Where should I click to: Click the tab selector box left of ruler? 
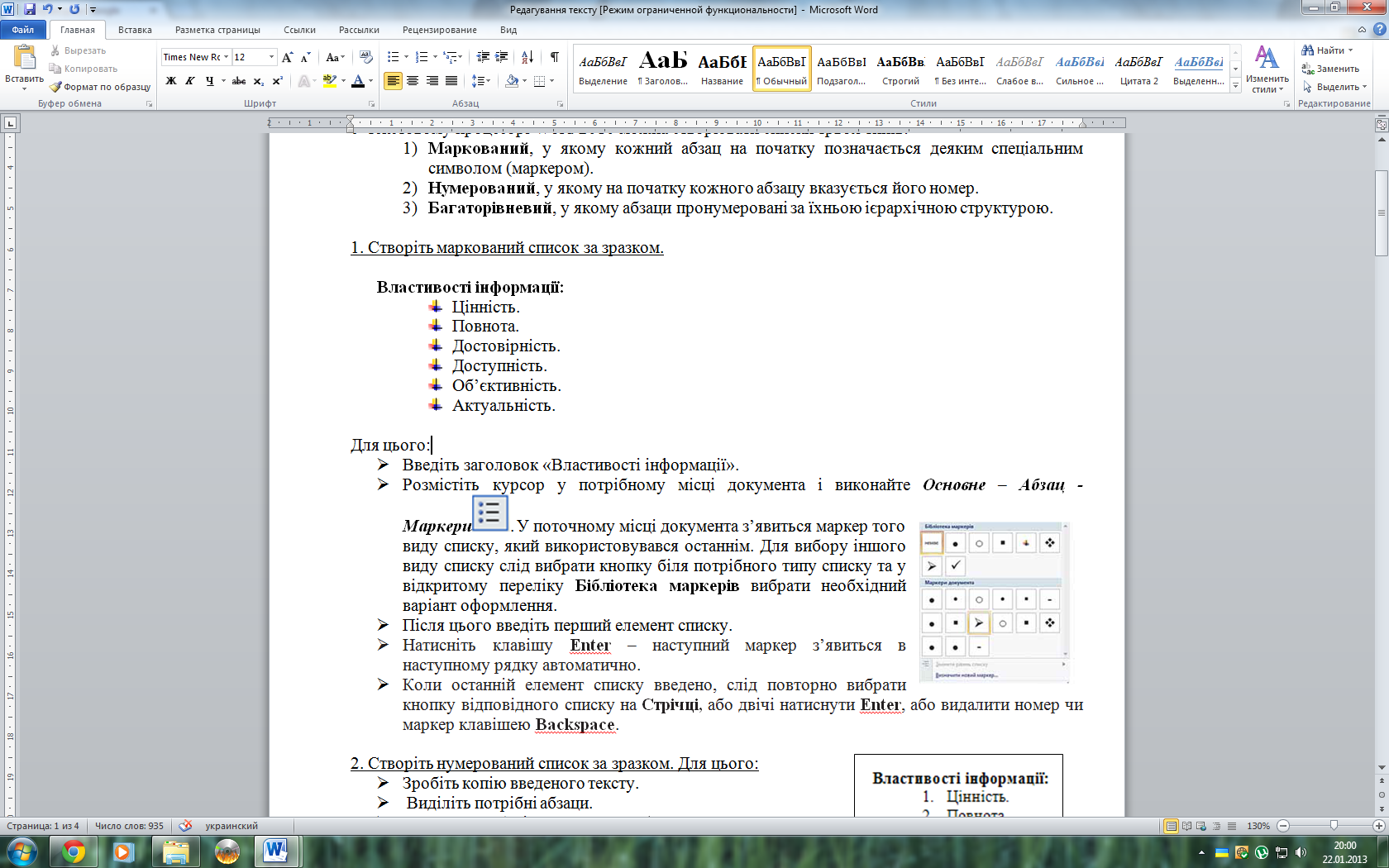coord(11,123)
